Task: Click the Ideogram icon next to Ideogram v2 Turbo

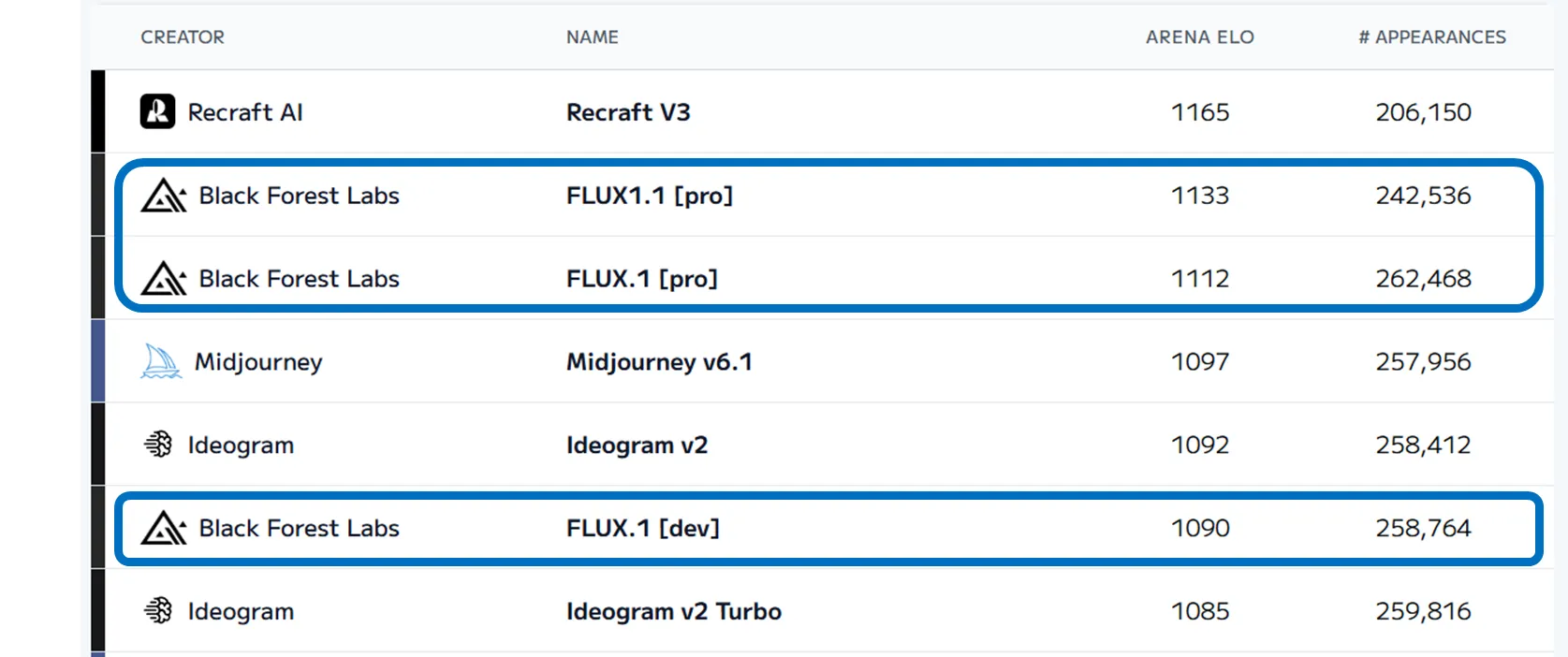Action: pyautogui.click(x=157, y=610)
